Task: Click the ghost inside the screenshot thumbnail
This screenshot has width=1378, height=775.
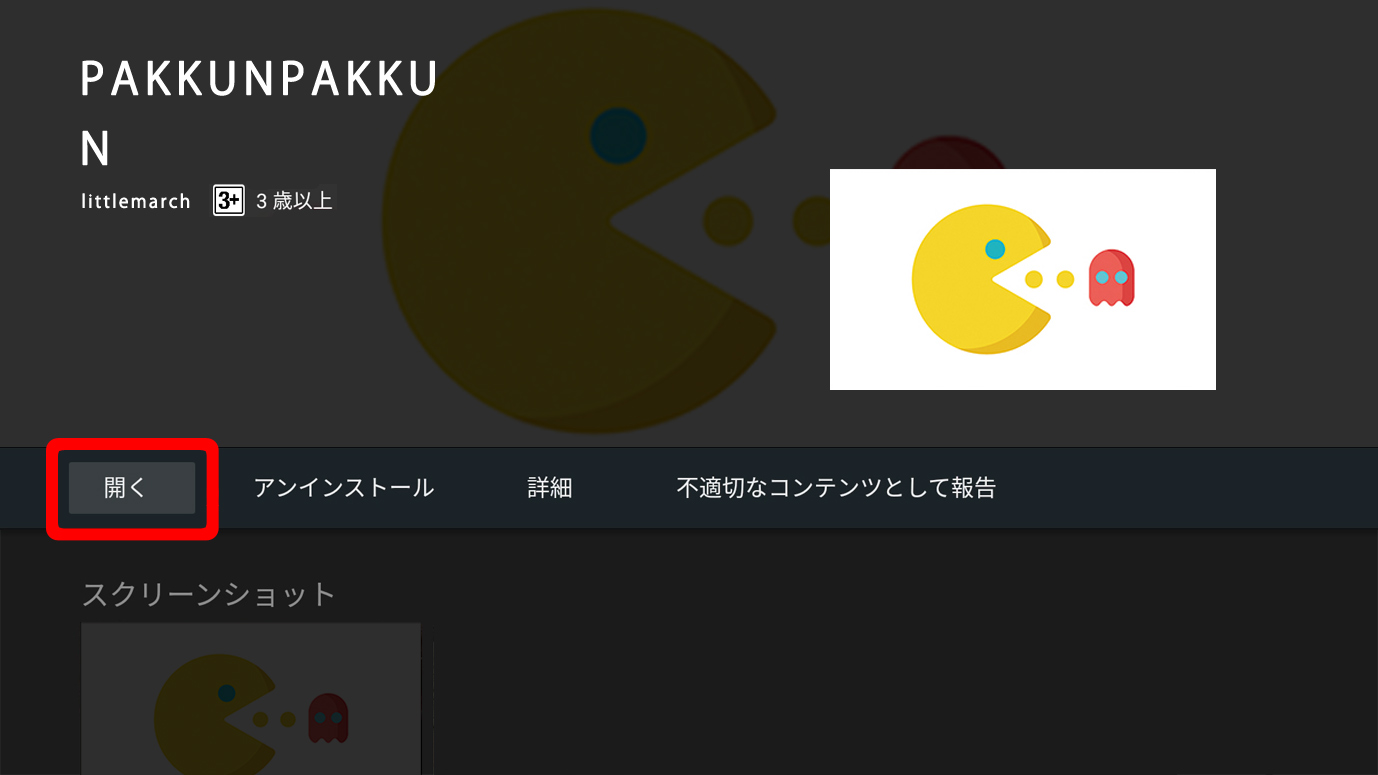Action: 328,717
